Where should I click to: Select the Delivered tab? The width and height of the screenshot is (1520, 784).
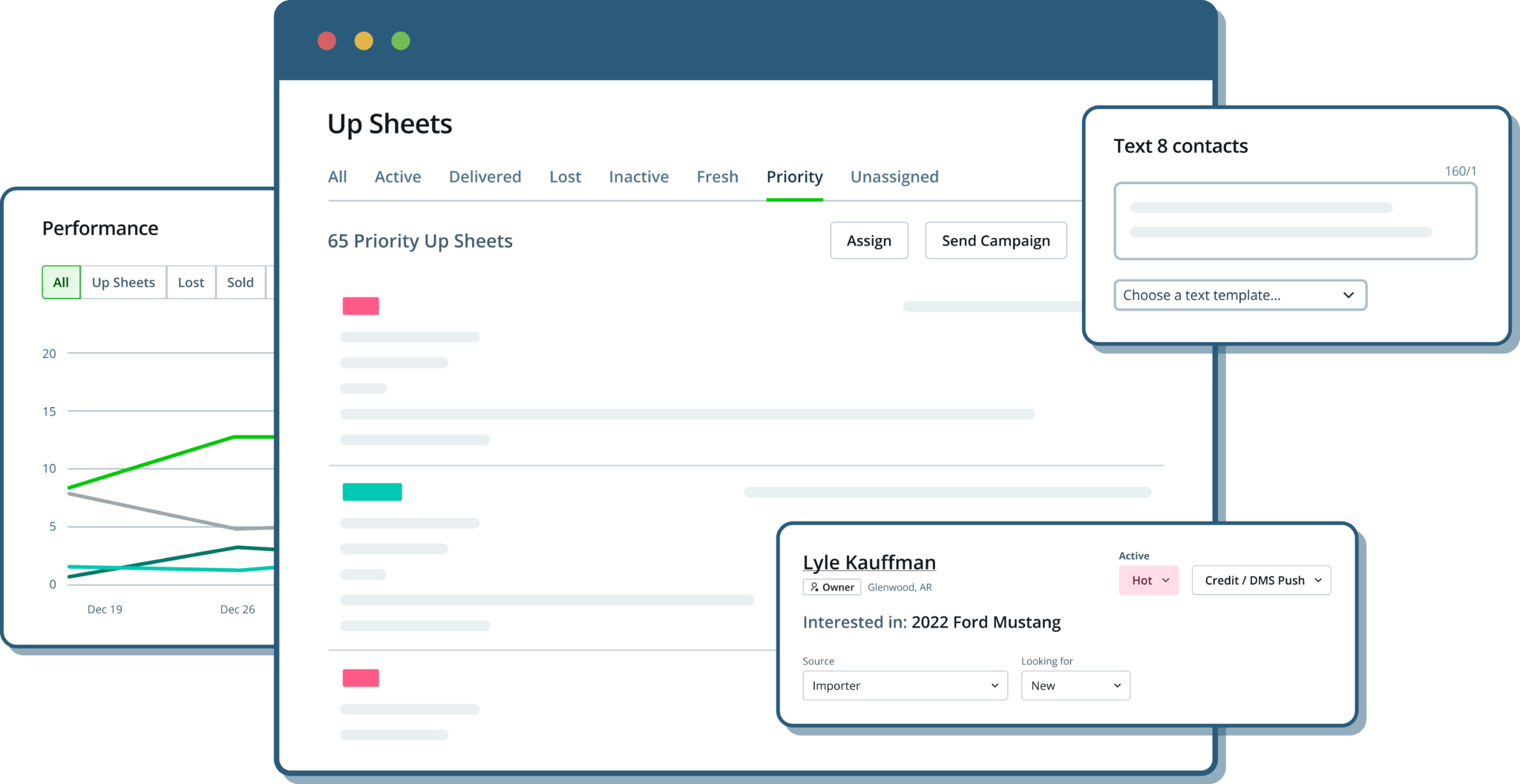[x=485, y=177]
